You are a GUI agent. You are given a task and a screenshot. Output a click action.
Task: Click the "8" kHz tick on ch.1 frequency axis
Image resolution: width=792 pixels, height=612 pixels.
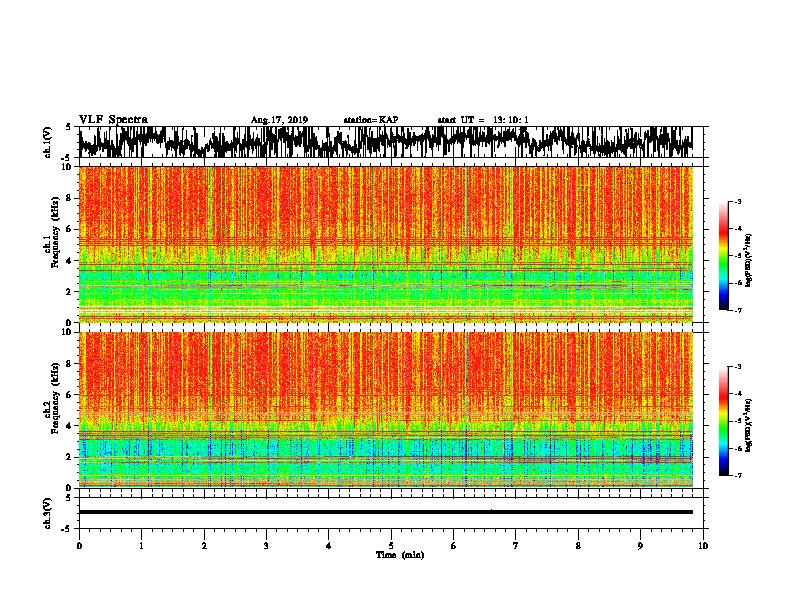tap(69, 198)
